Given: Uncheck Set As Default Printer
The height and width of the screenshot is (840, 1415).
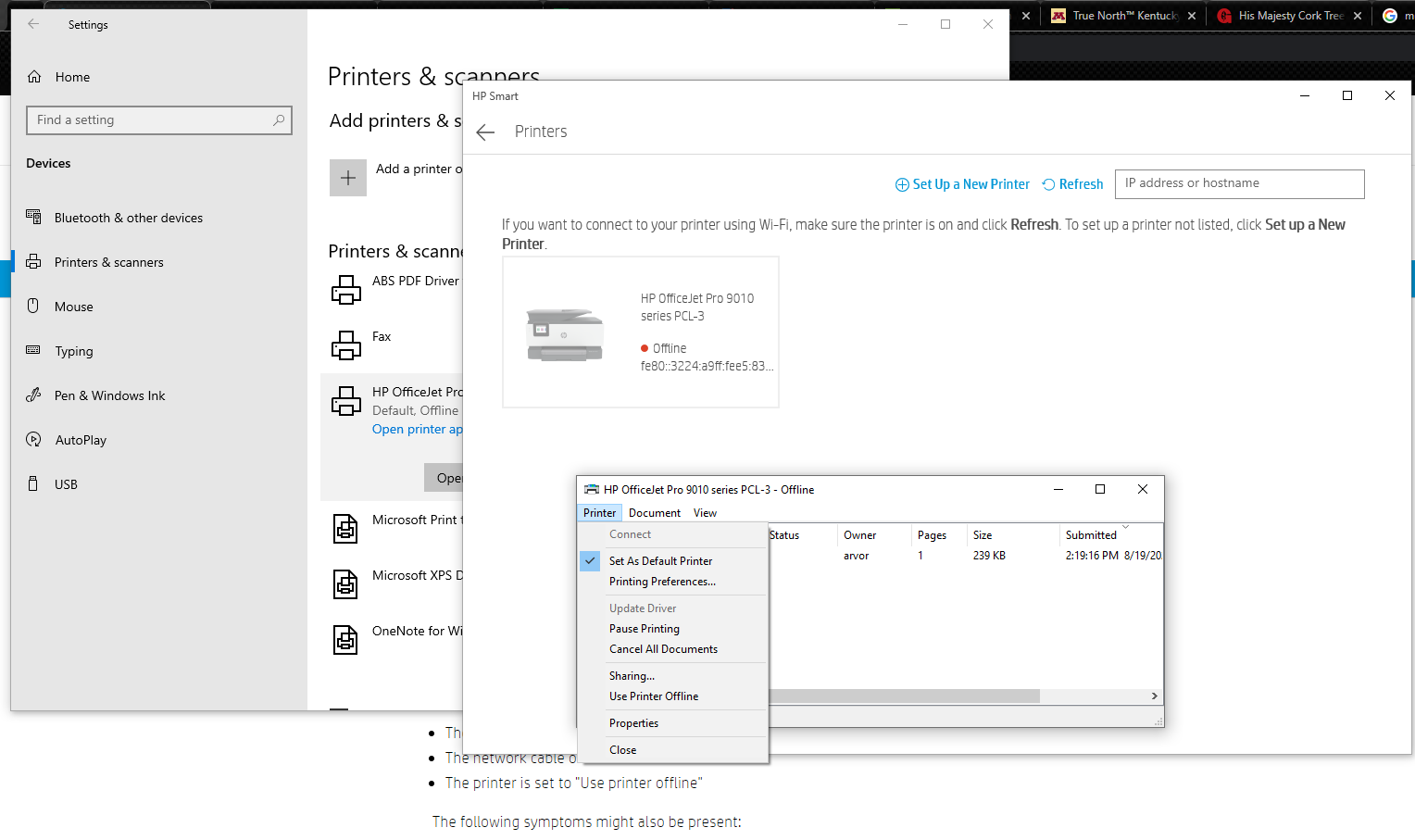Looking at the screenshot, I should (660, 561).
